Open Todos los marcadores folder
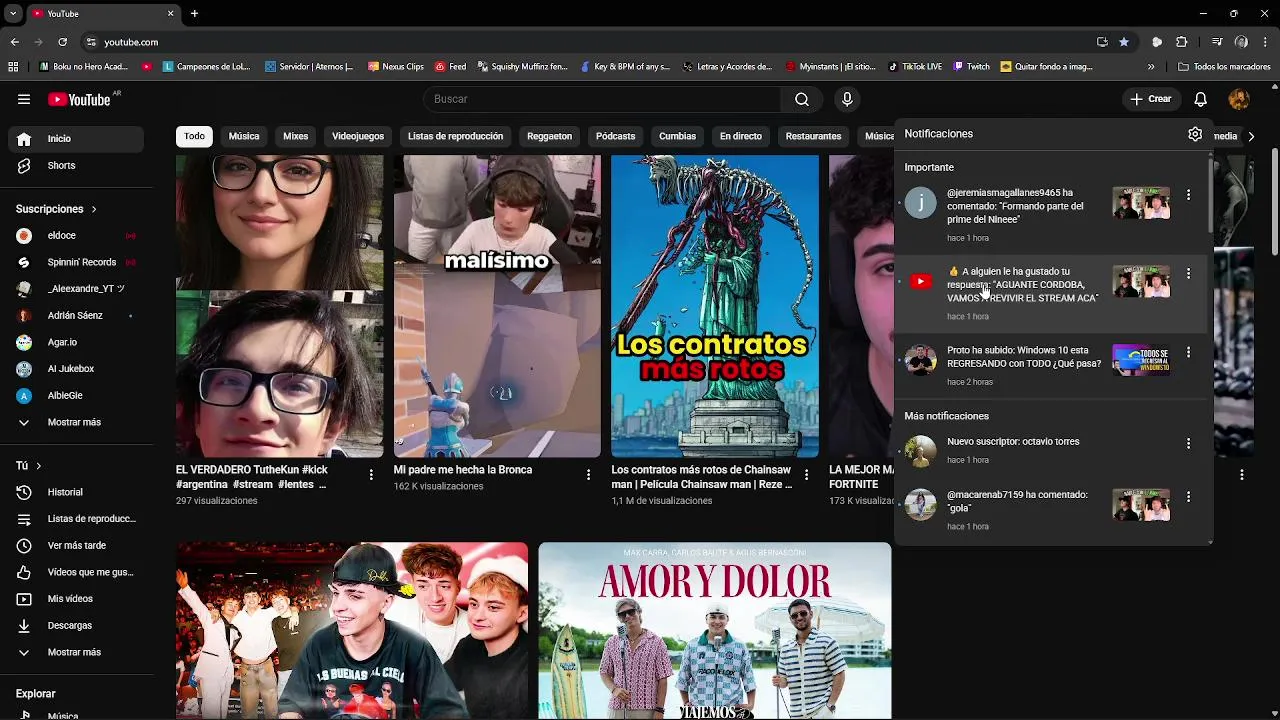 tap(1224, 67)
